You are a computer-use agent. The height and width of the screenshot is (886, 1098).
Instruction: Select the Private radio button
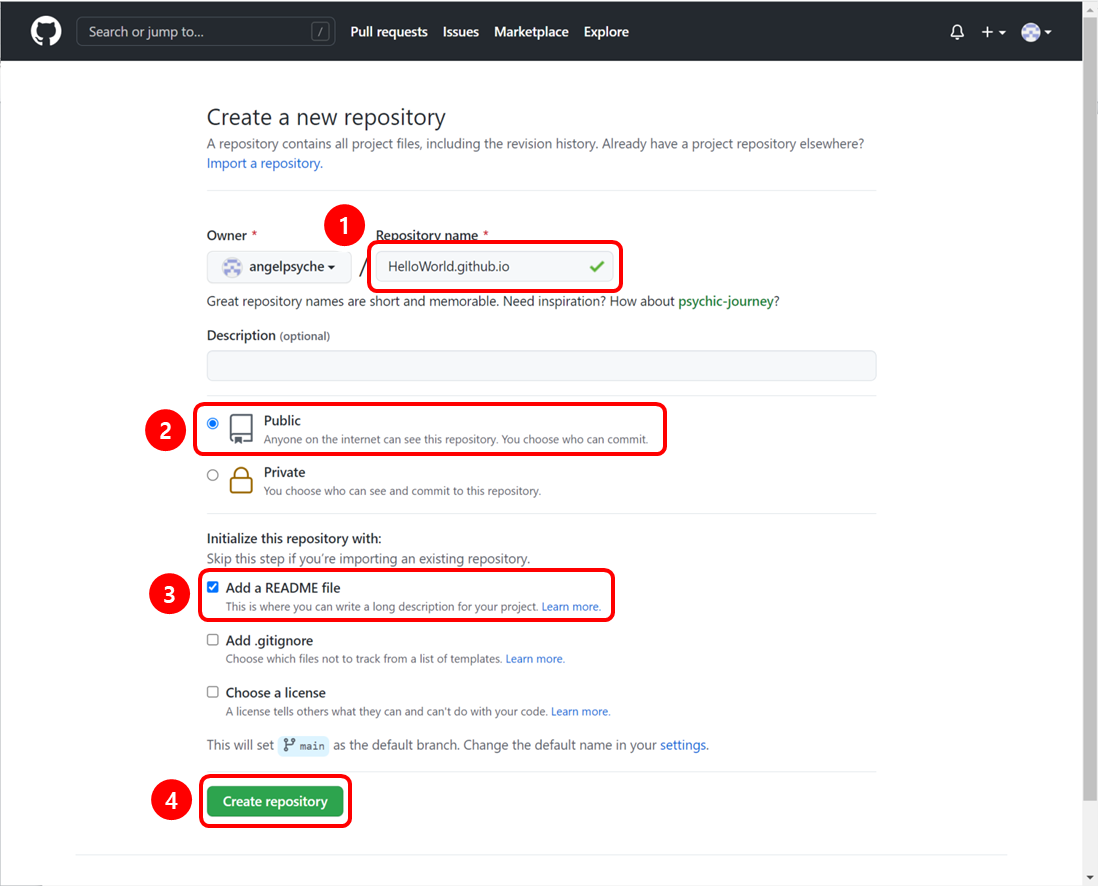click(x=213, y=475)
